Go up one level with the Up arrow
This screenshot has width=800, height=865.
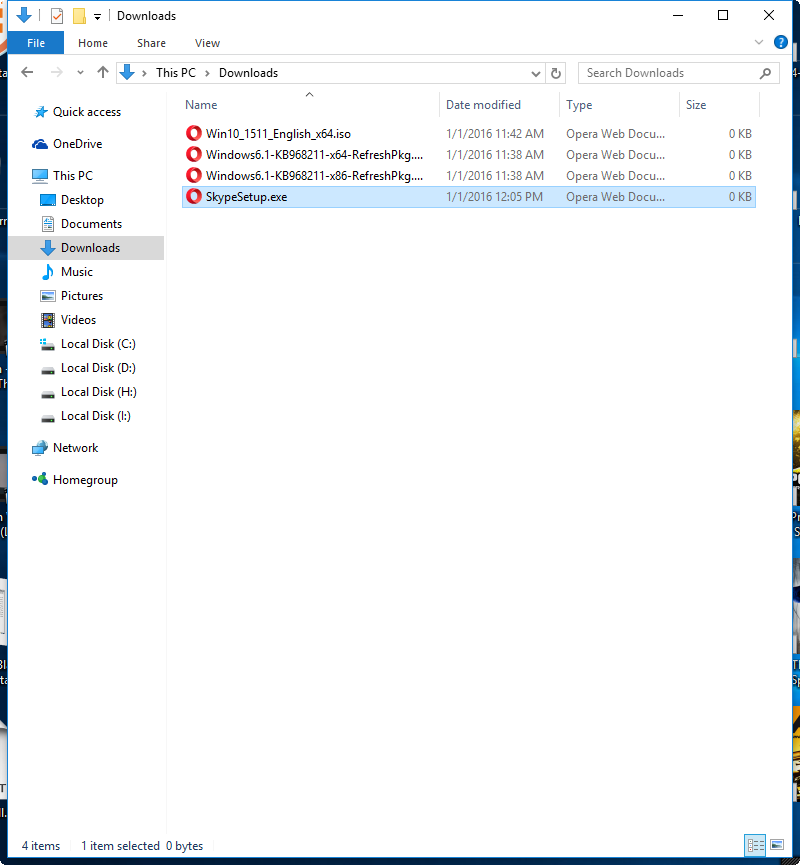pos(103,72)
